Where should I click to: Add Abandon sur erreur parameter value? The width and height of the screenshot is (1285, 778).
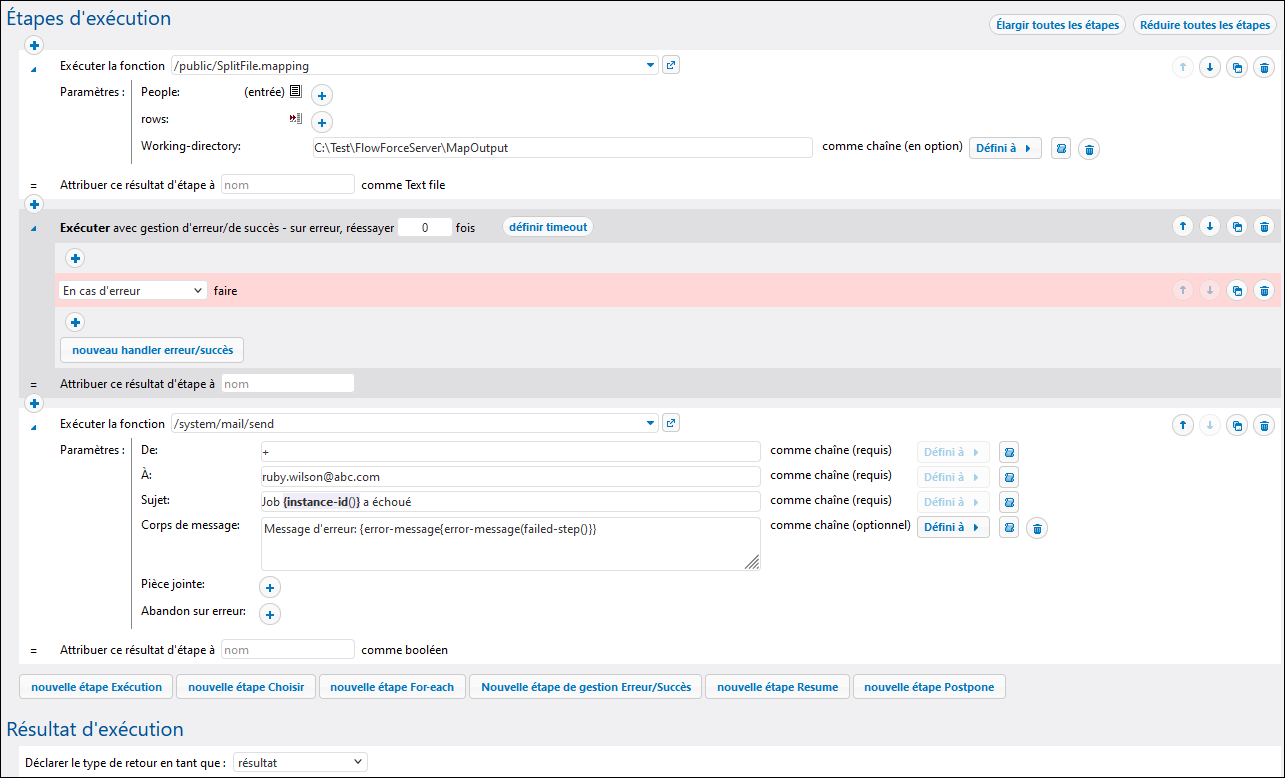pyautogui.click(x=270, y=614)
